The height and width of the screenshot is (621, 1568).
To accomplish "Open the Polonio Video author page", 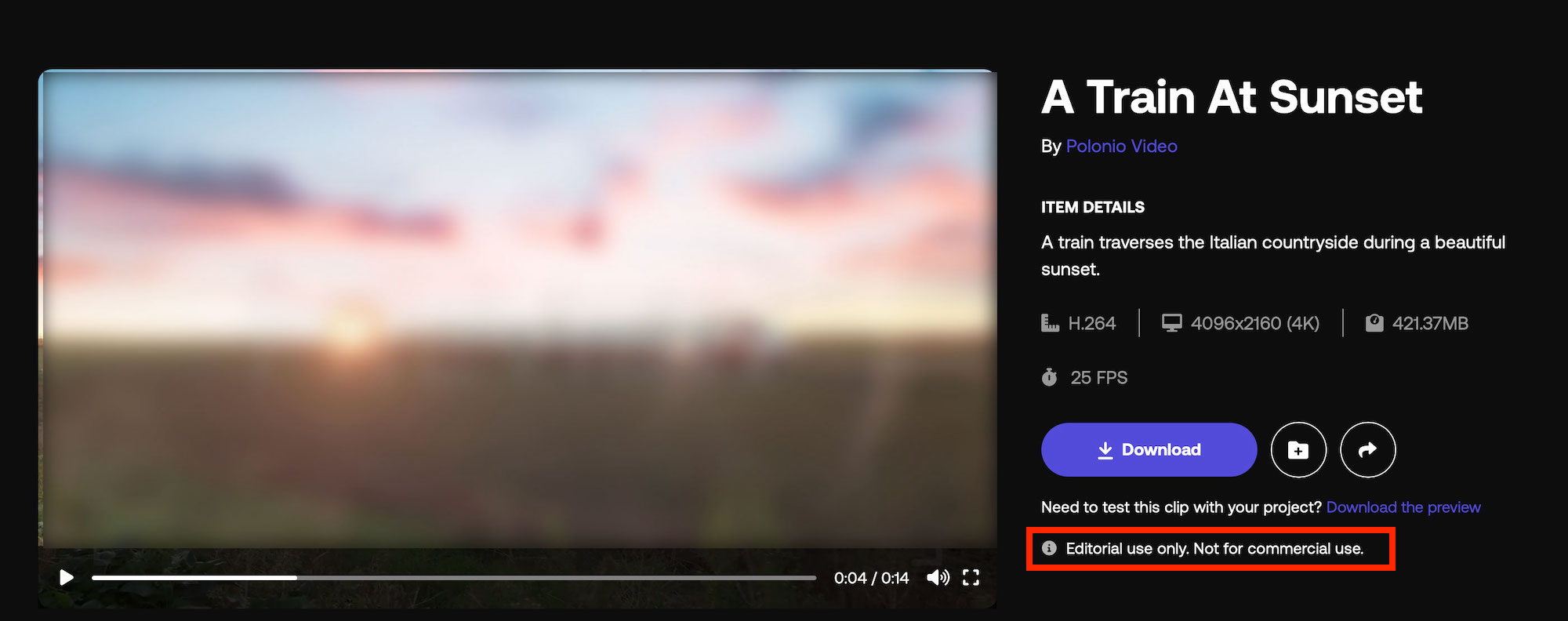I will (x=1121, y=147).
